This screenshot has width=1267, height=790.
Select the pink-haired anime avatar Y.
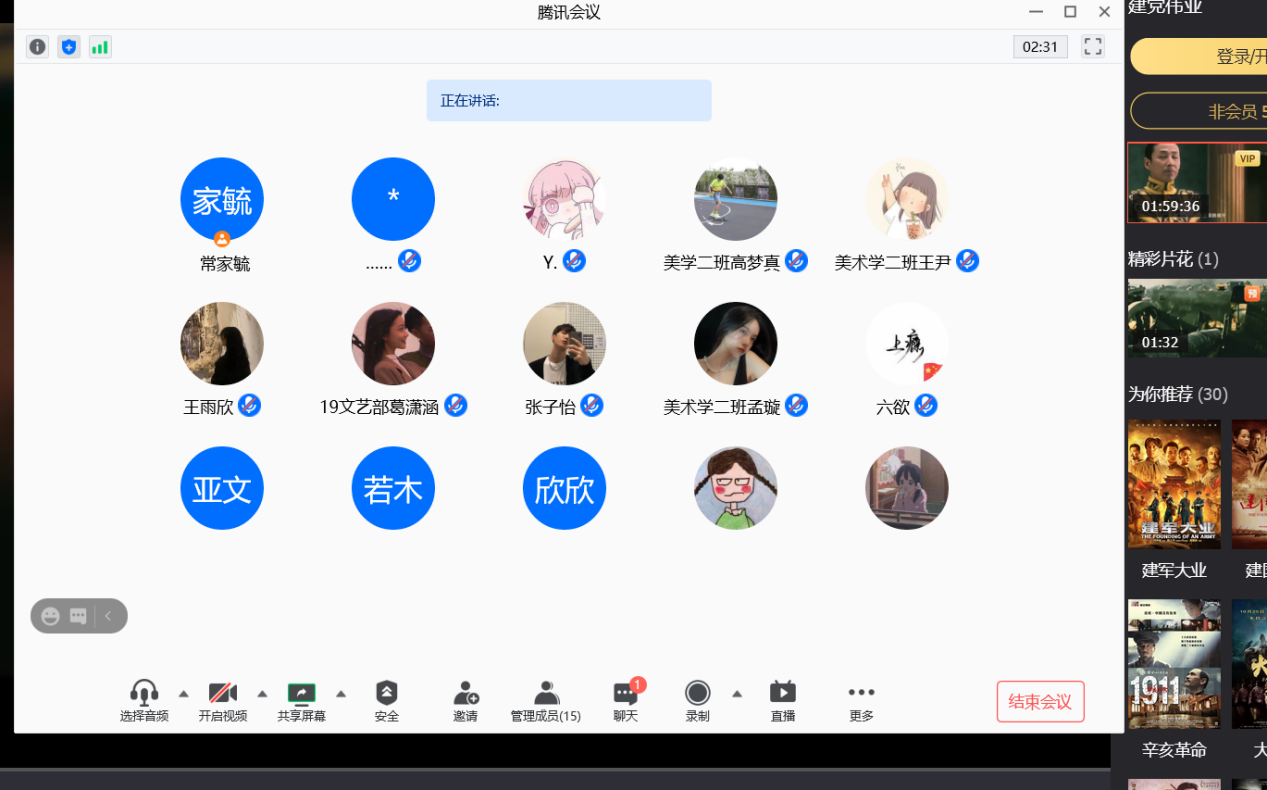(564, 199)
